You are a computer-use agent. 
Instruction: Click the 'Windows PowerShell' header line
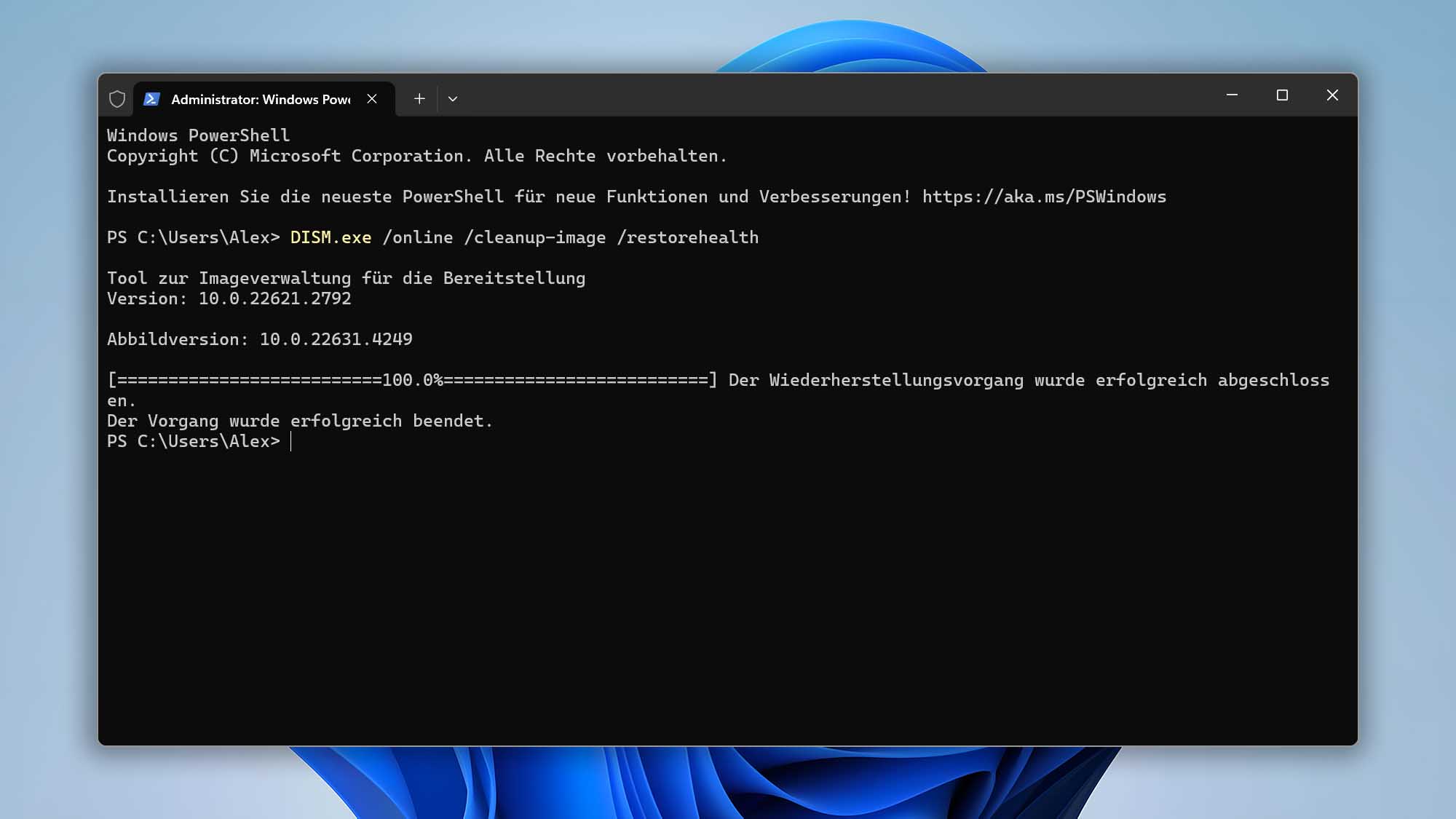tap(198, 135)
